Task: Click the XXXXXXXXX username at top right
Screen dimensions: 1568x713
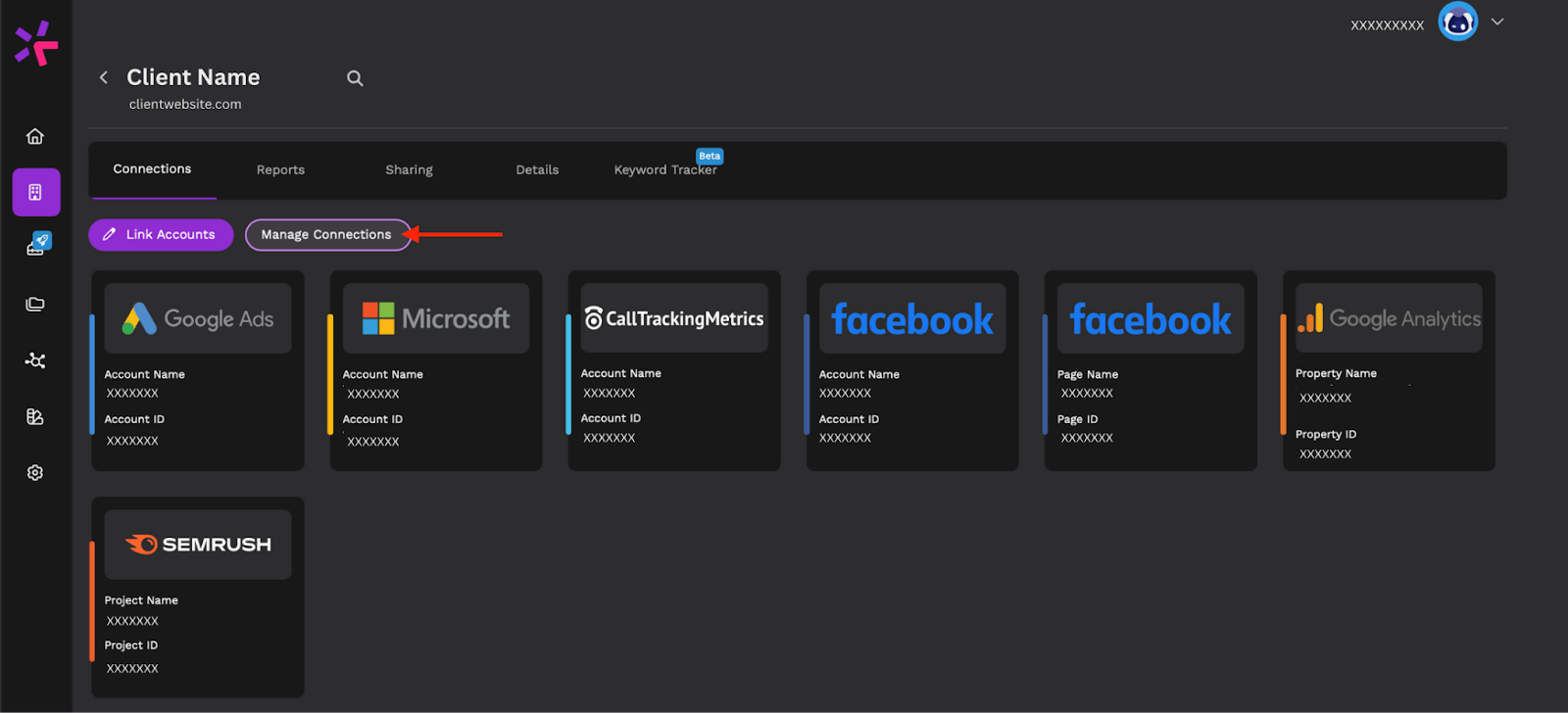Action: point(1387,25)
